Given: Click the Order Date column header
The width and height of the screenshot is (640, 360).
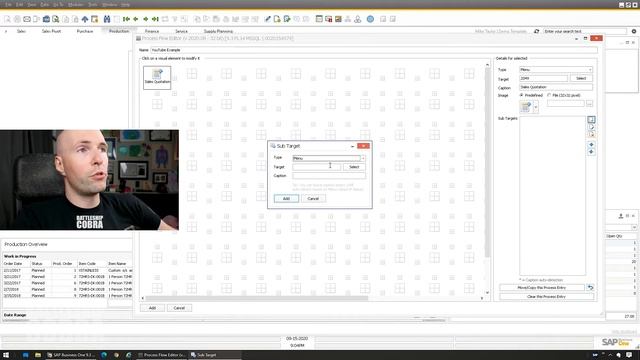Looking at the screenshot, I should coord(13,264).
